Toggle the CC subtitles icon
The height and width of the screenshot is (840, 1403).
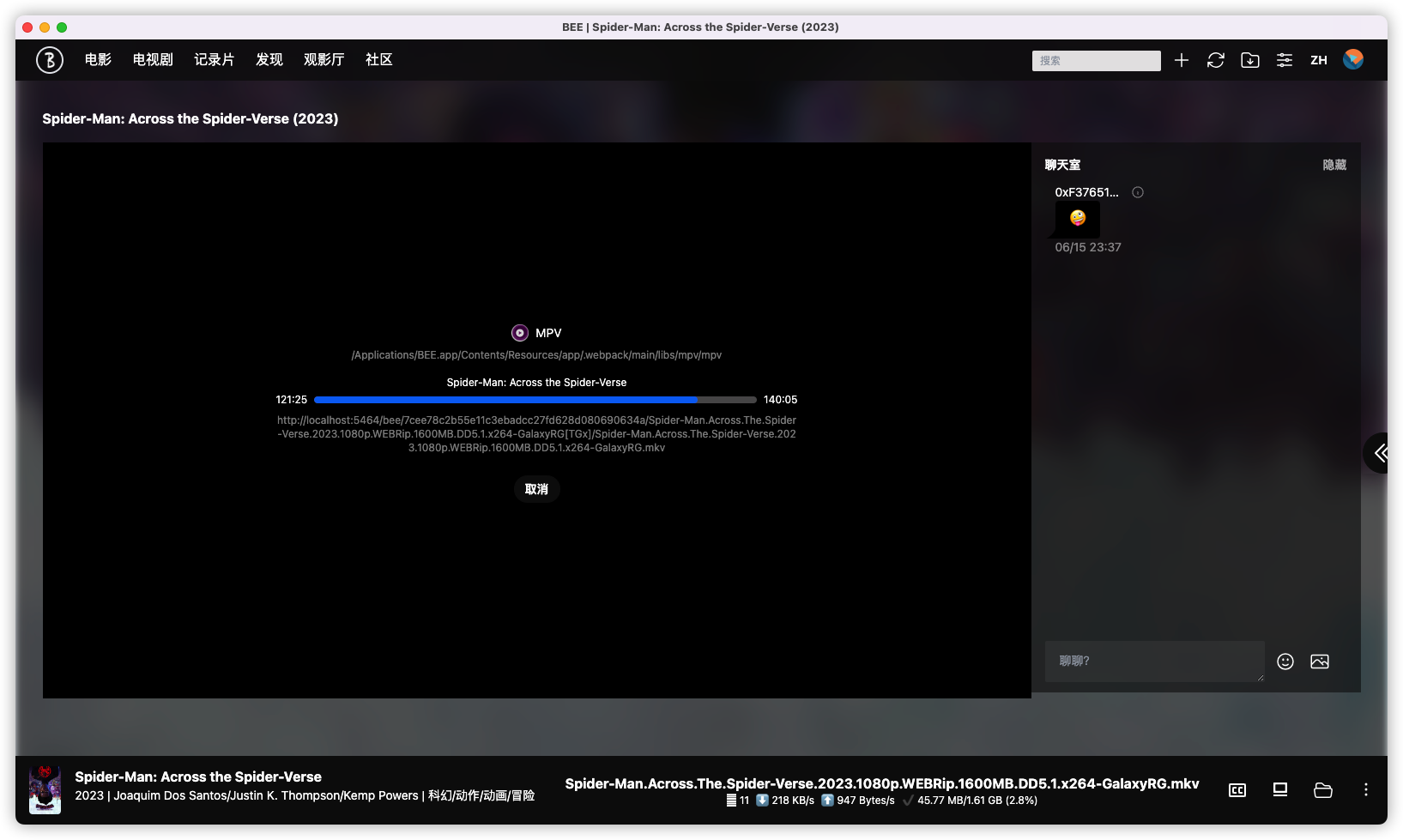tap(1237, 790)
